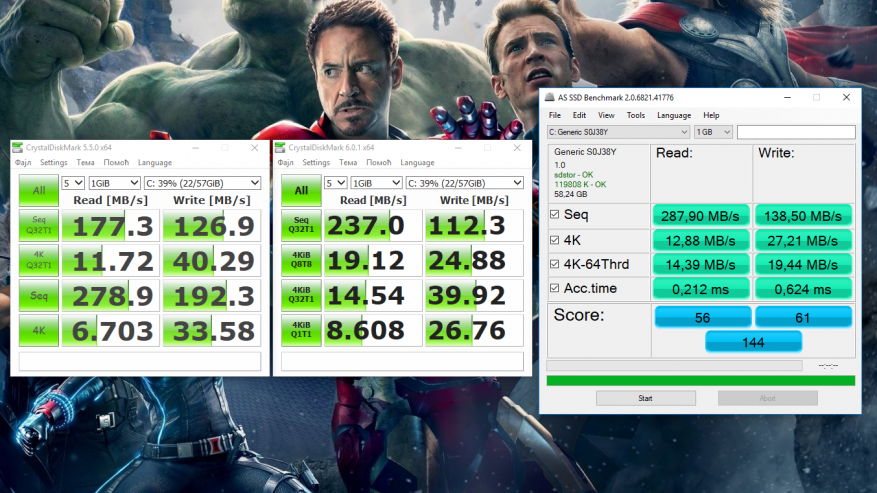The image size is (877, 493).
Task: Minimize the AS SSD Benchmark window
Action: (x=788, y=97)
